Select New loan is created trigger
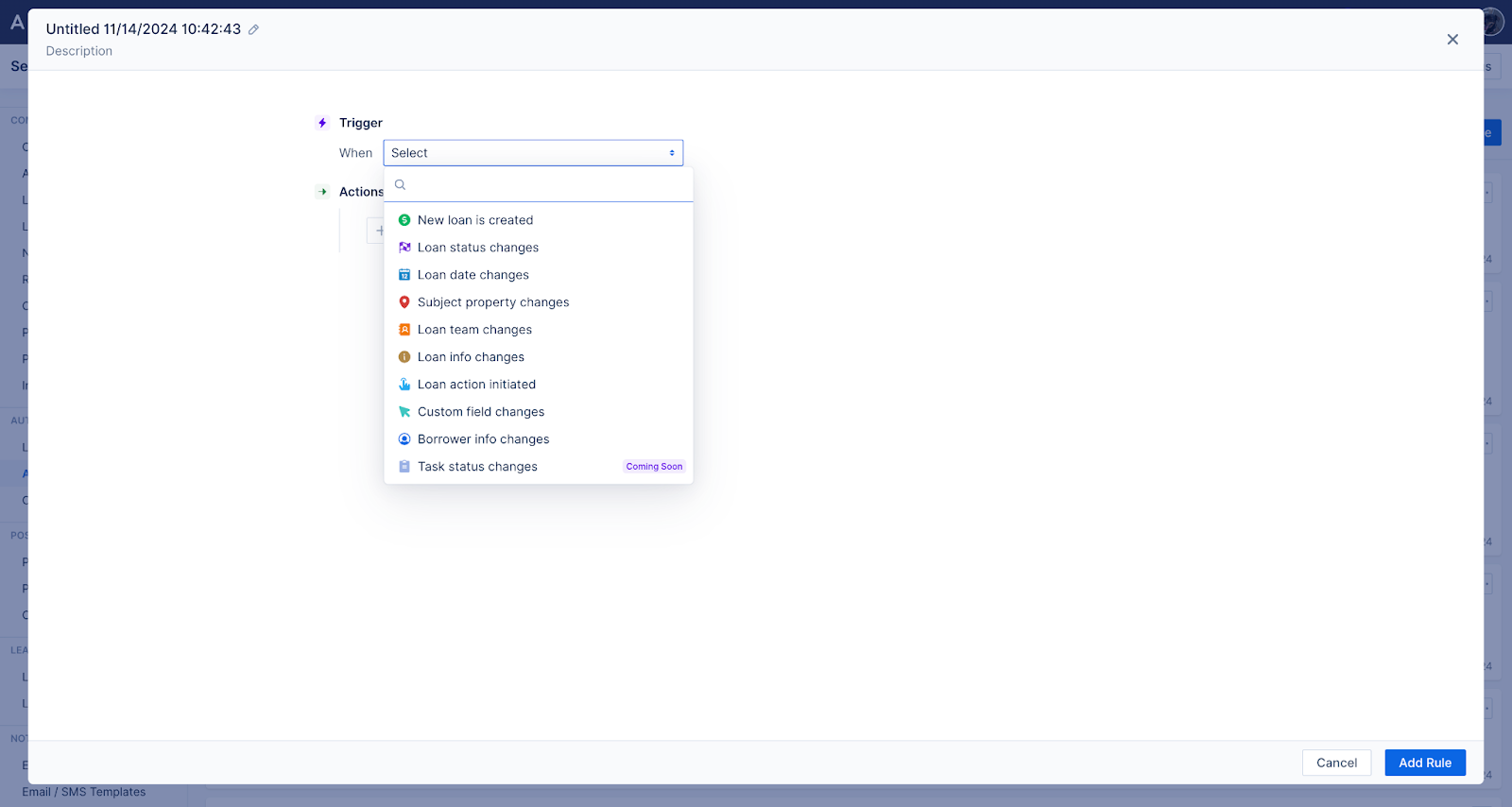This screenshot has width=1512, height=807. coord(539,220)
